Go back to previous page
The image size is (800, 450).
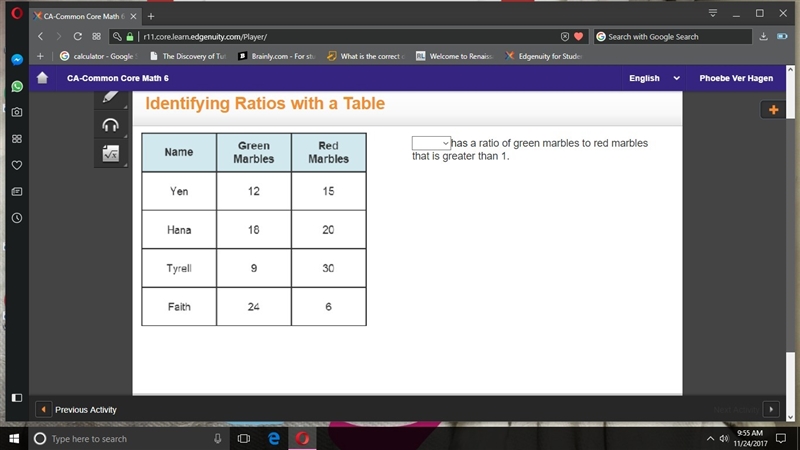[41, 37]
